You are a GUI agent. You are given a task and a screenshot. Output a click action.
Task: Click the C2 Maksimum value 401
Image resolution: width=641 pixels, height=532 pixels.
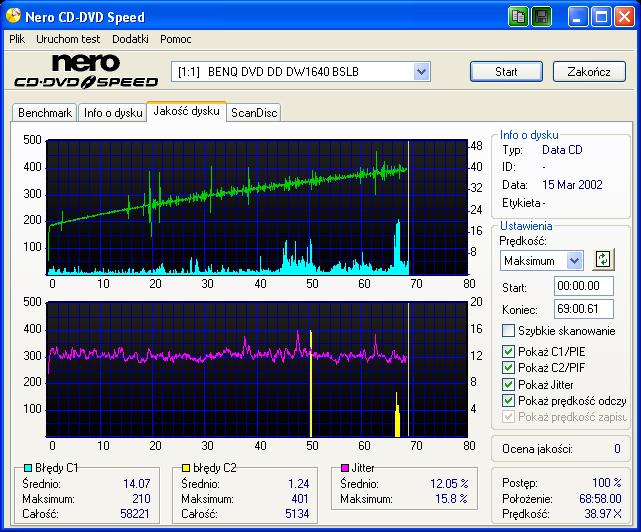pos(300,499)
